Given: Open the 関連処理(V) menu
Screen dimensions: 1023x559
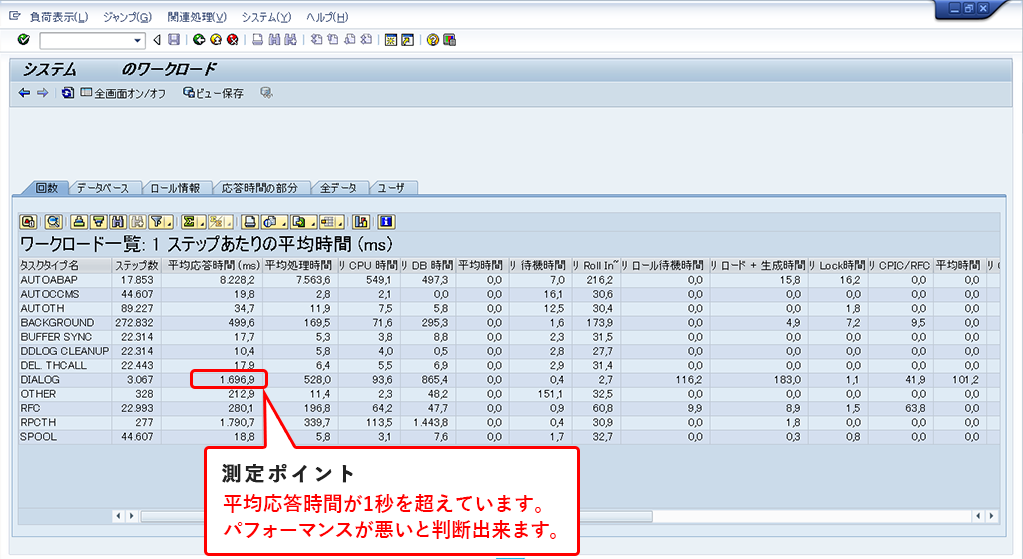Looking at the screenshot, I should tap(197, 17).
